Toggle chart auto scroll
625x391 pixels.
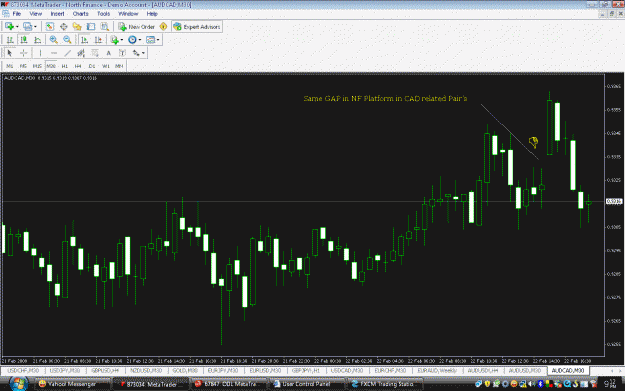(x=84, y=40)
